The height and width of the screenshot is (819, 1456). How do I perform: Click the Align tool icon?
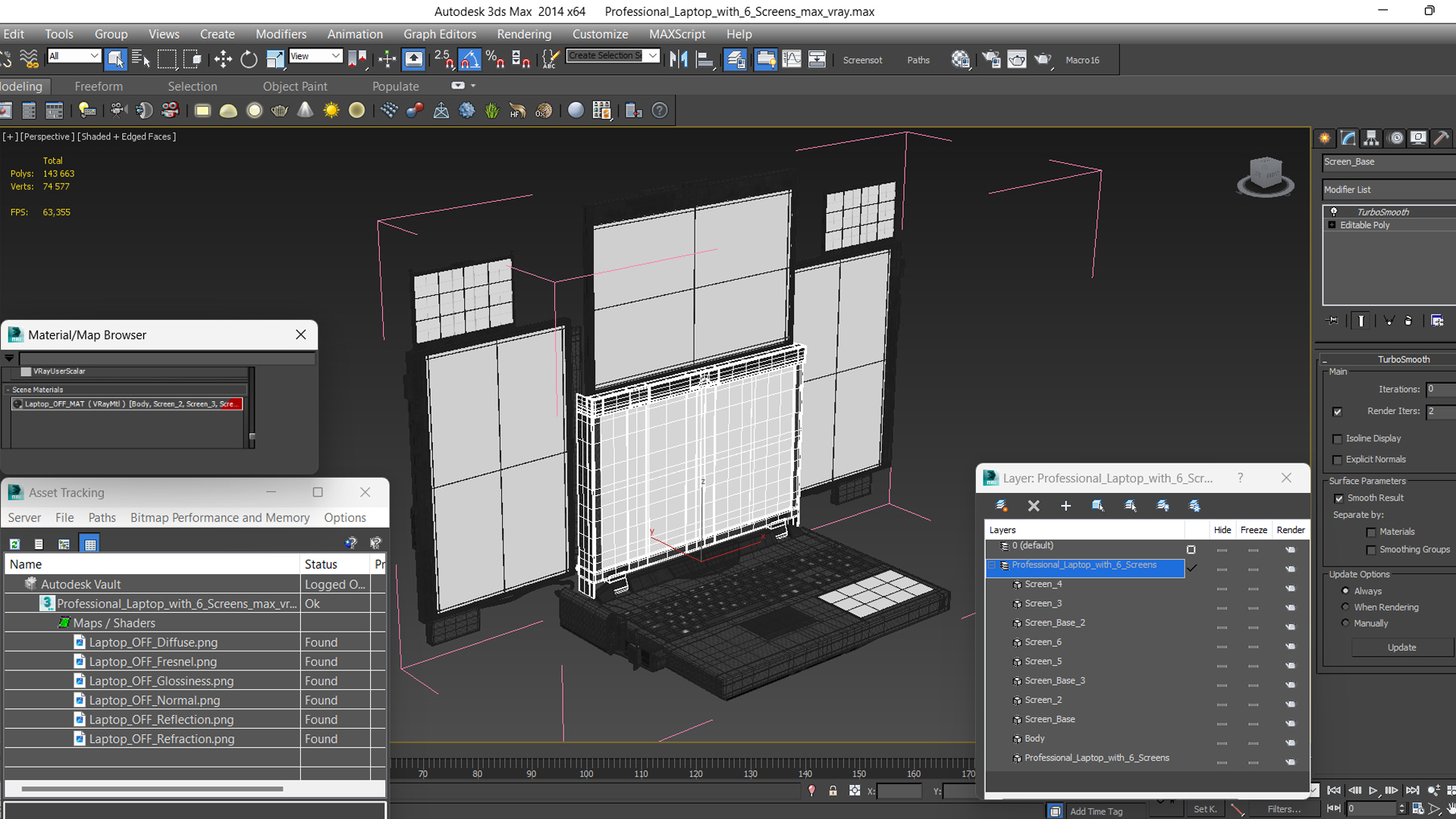[x=705, y=59]
